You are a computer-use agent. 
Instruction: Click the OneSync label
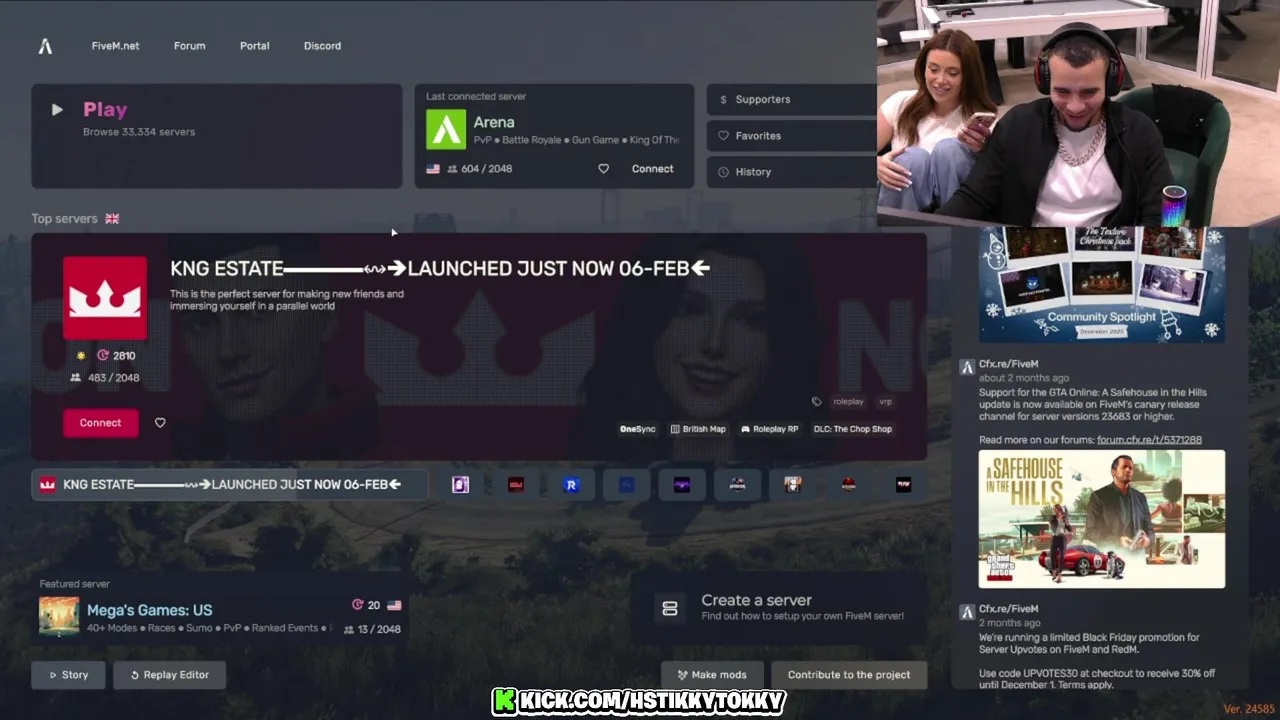tap(638, 429)
